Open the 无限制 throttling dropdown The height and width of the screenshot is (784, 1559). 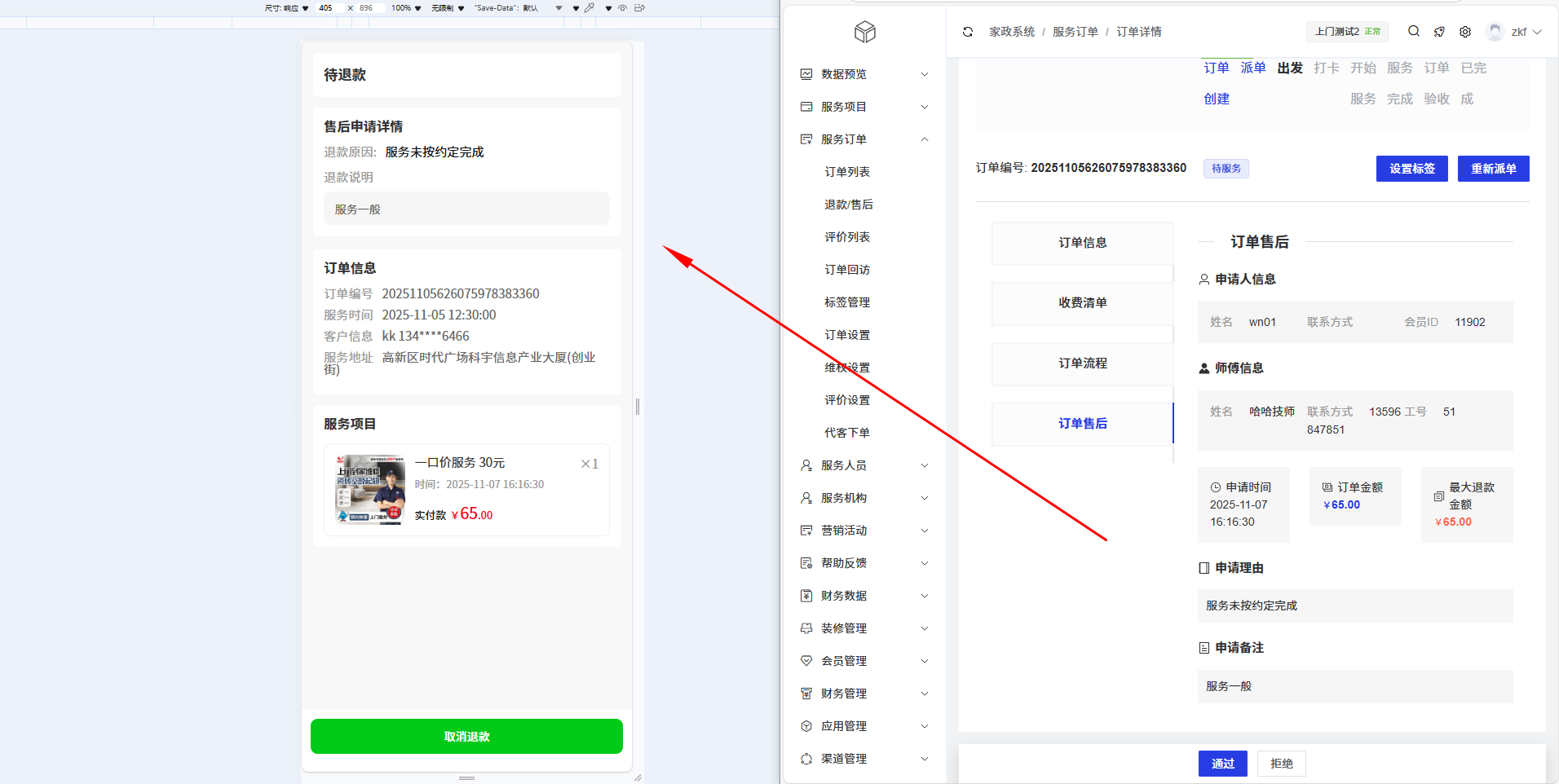[x=448, y=8]
